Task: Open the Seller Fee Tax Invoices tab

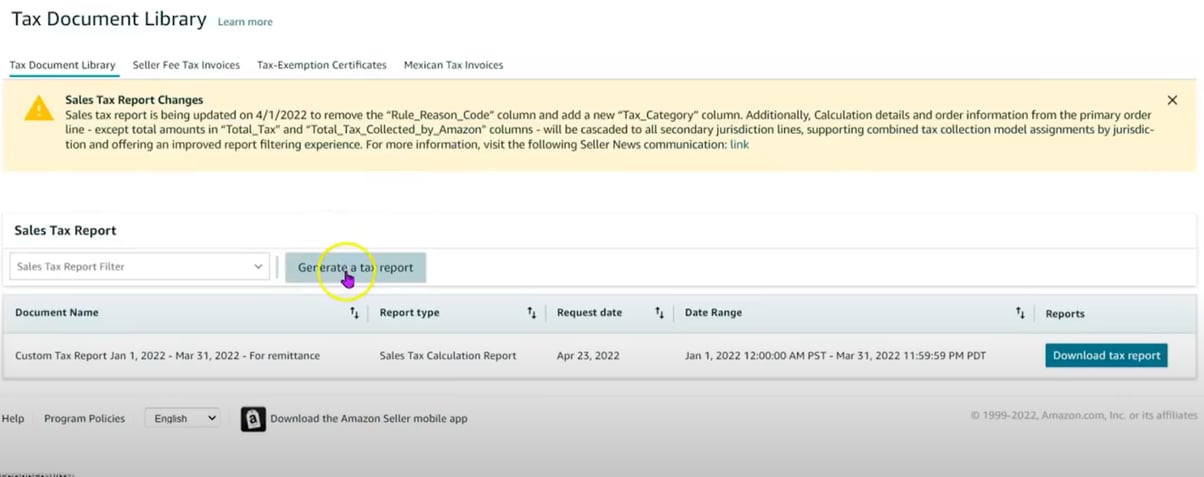Action: [186, 65]
